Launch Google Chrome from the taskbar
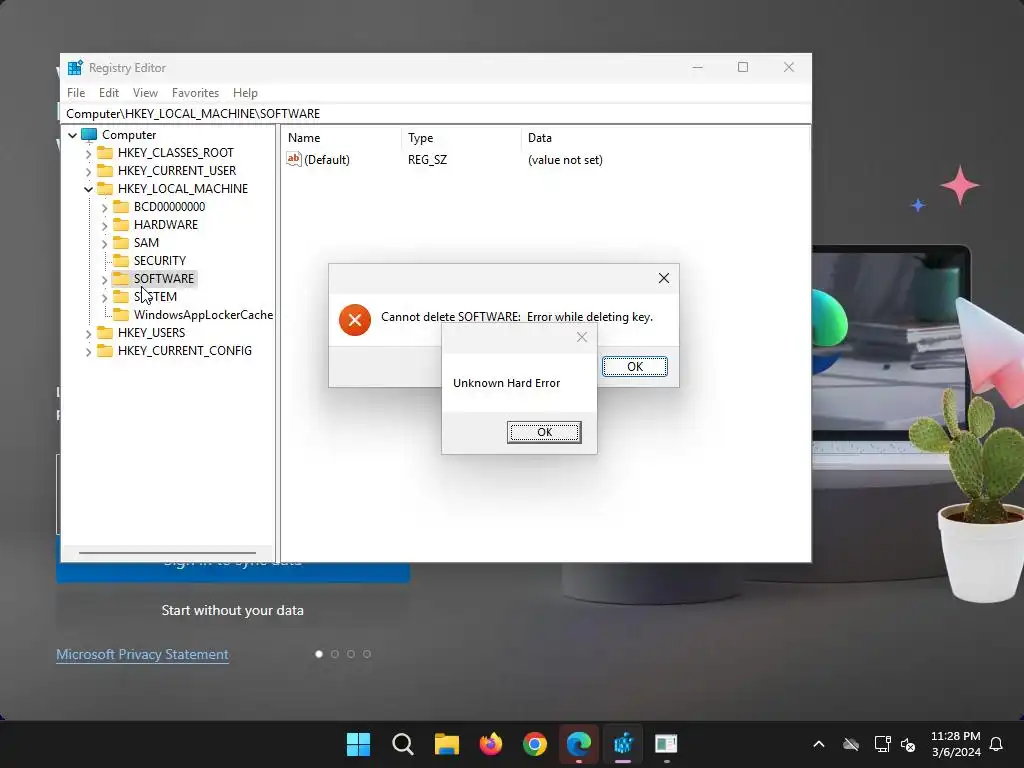1024x768 pixels. pos(535,744)
